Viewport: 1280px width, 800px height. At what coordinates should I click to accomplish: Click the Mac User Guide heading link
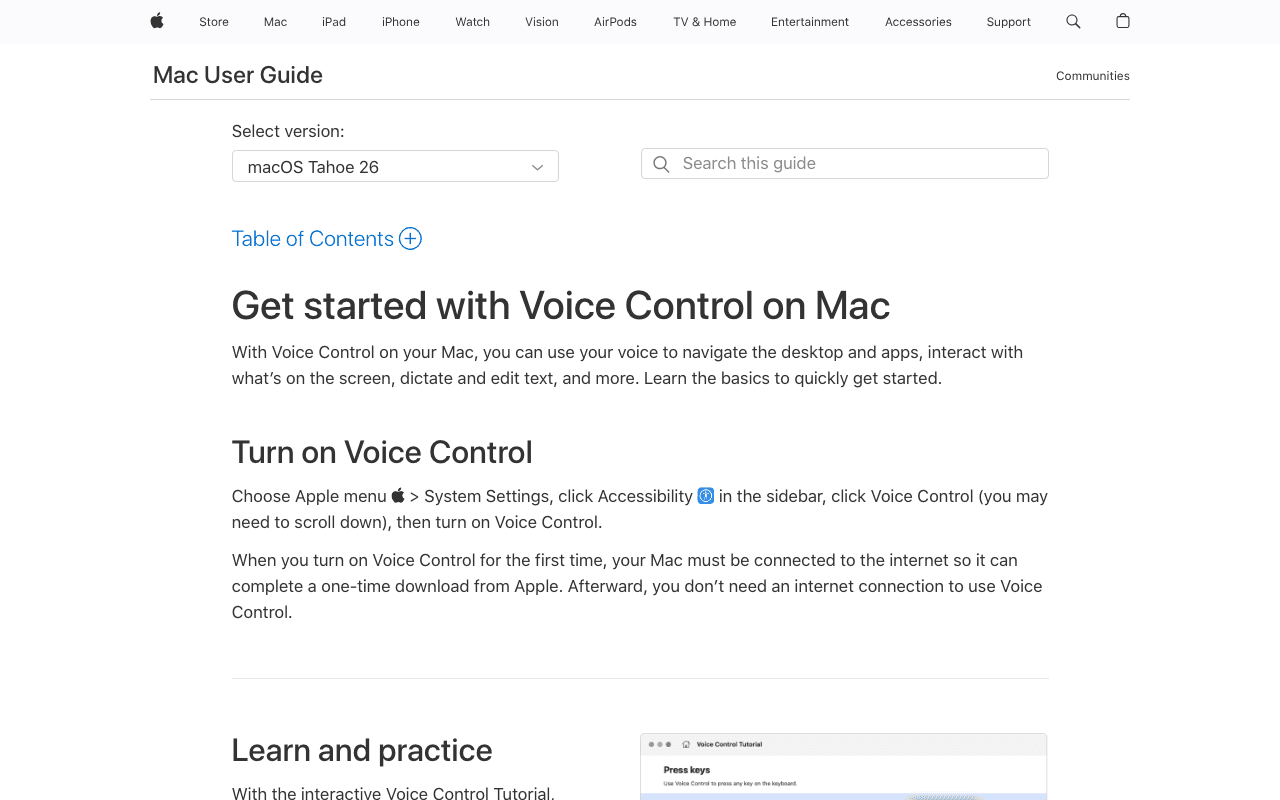tap(237, 75)
